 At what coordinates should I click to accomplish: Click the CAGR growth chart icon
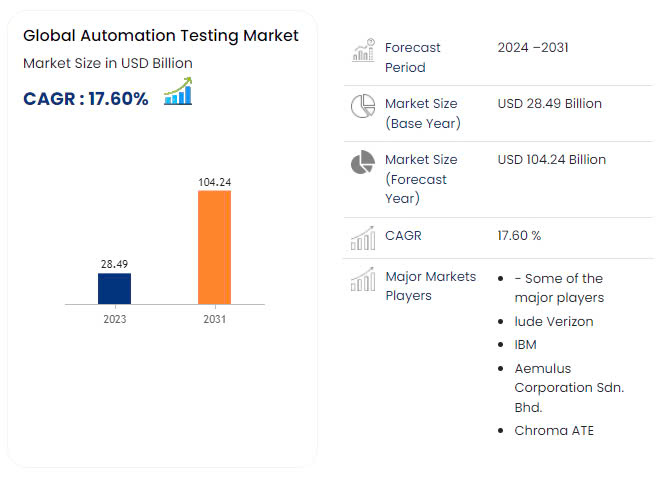pyautogui.click(x=178, y=94)
